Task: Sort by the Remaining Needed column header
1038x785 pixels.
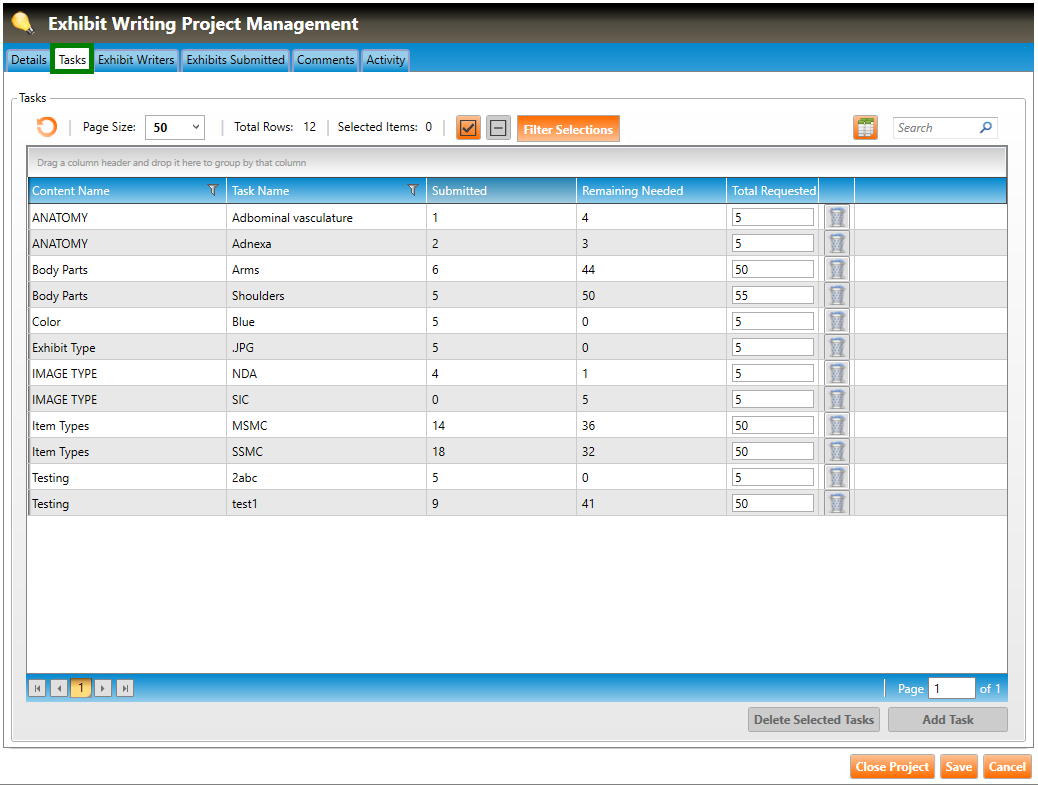Action: [633, 191]
